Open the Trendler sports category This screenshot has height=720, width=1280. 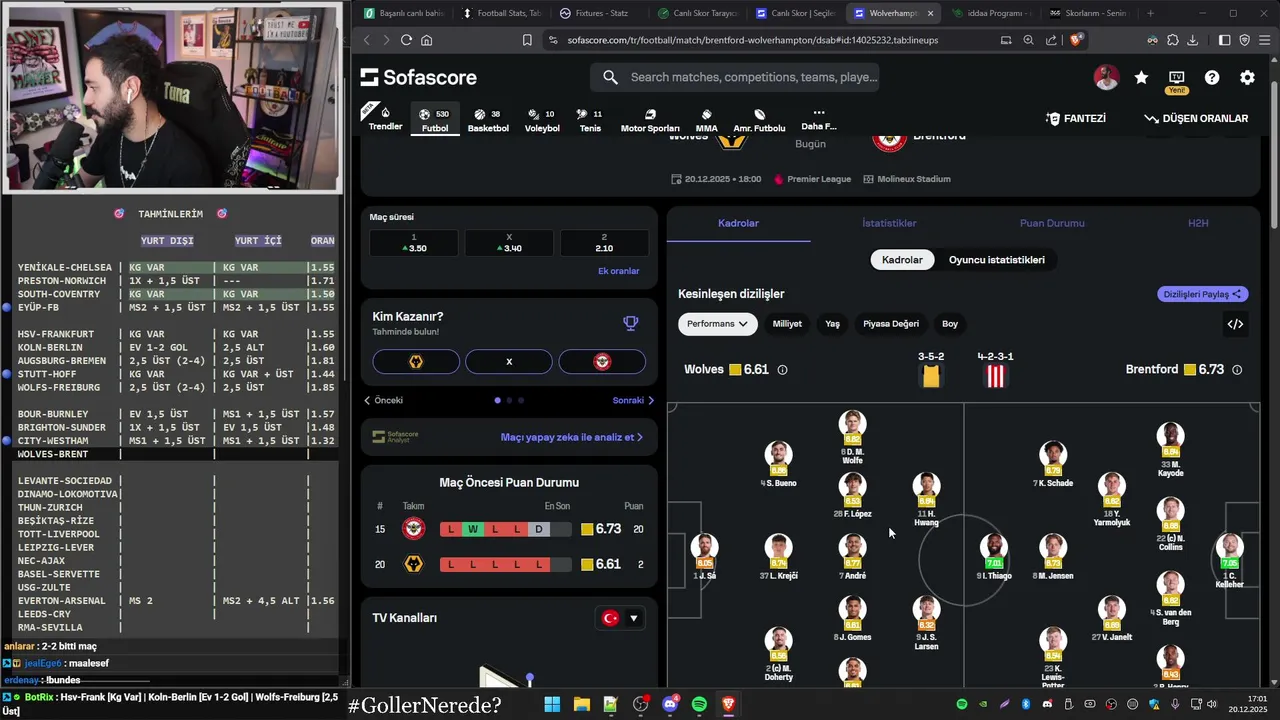385,118
